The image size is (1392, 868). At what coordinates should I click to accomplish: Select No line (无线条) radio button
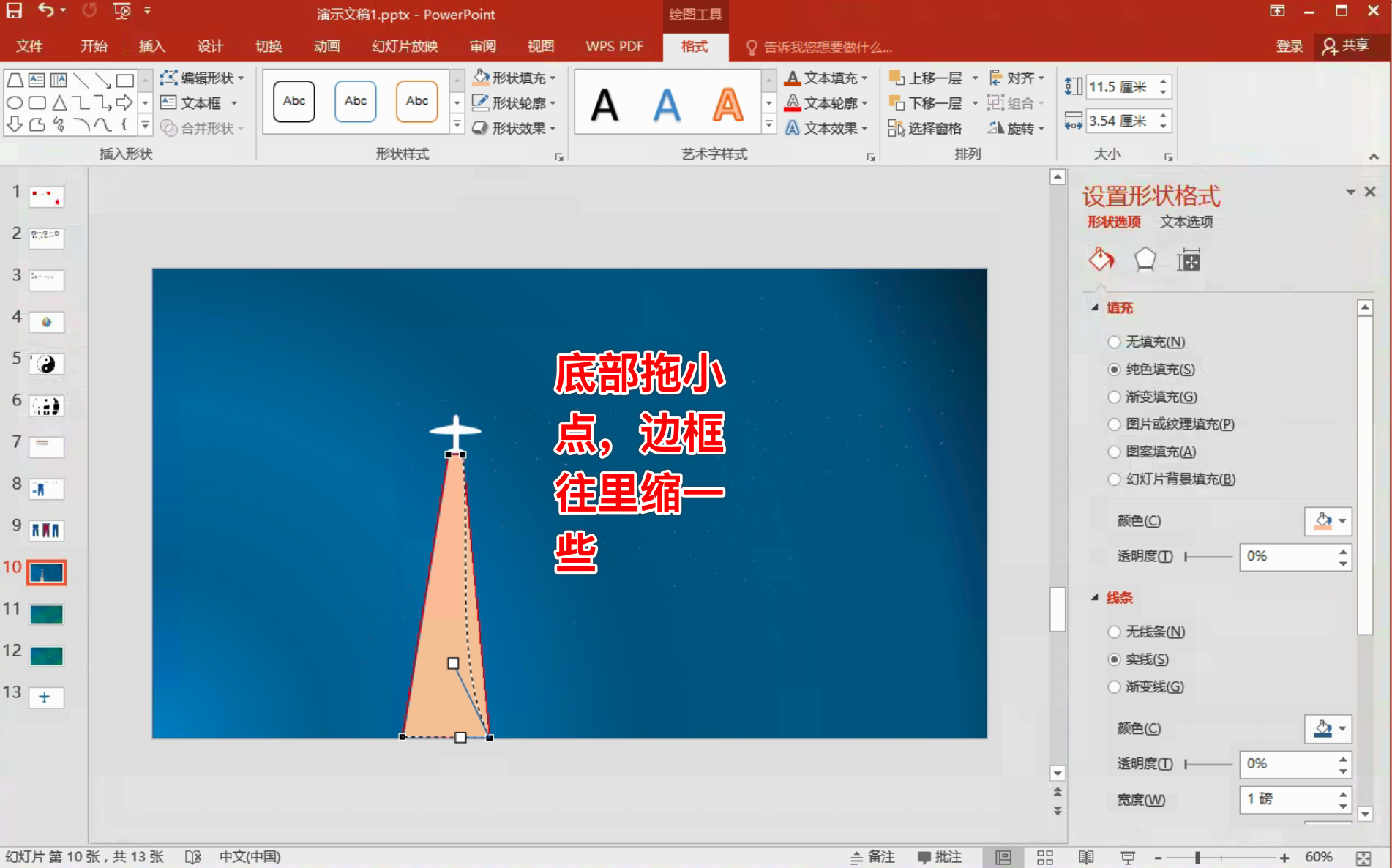coord(1114,632)
